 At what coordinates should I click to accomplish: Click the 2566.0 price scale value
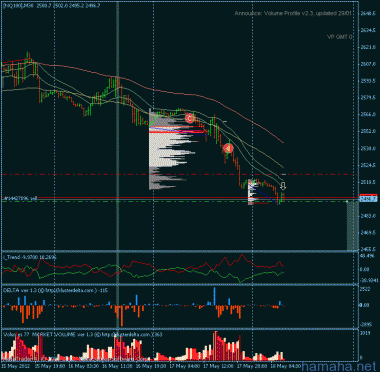(x=369, y=114)
